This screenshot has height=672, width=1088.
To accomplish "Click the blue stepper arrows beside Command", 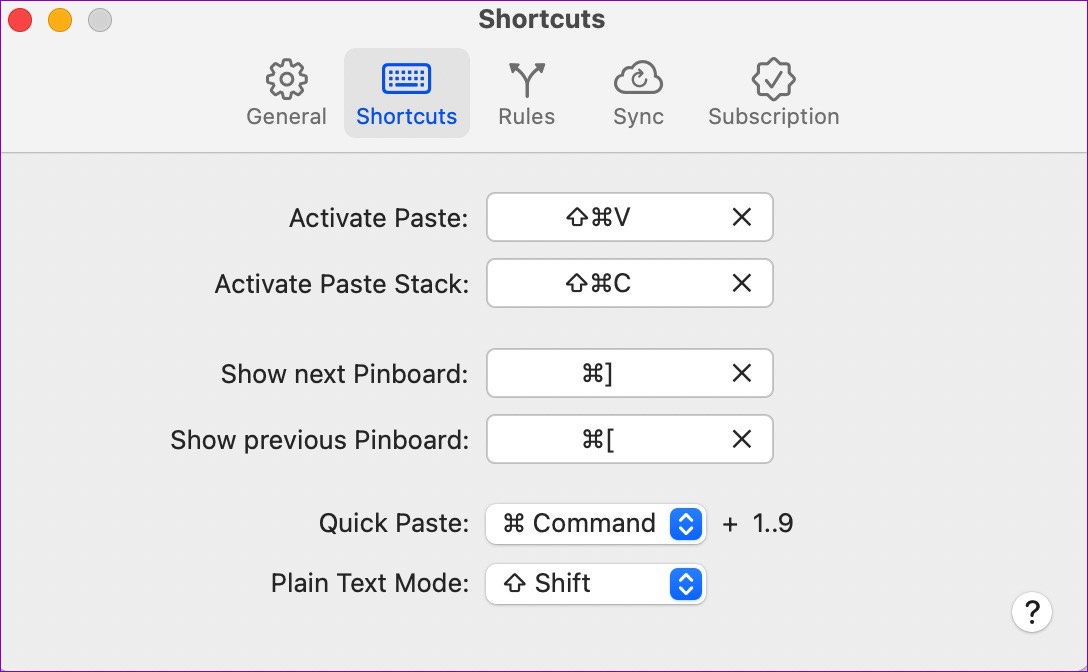I will coord(686,523).
